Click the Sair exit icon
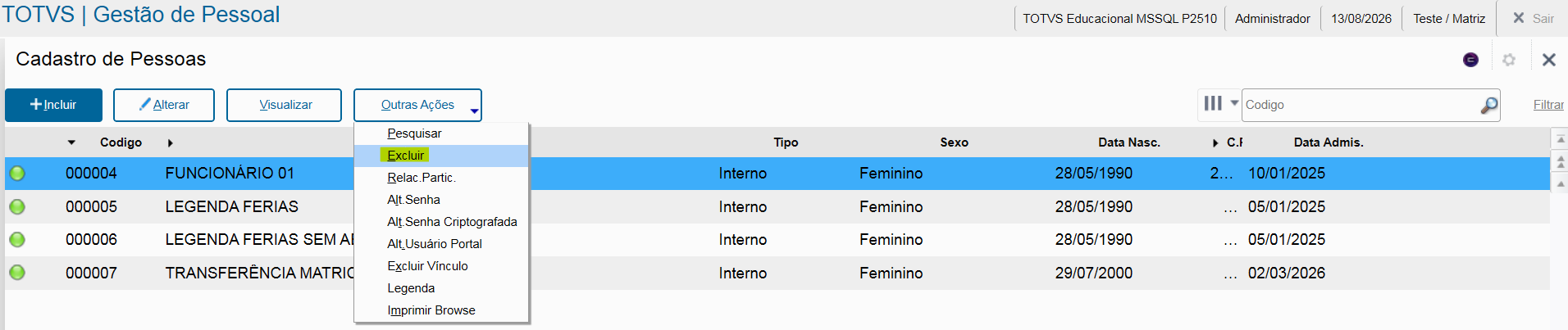The width and height of the screenshot is (1568, 330). pos(1519,18)
